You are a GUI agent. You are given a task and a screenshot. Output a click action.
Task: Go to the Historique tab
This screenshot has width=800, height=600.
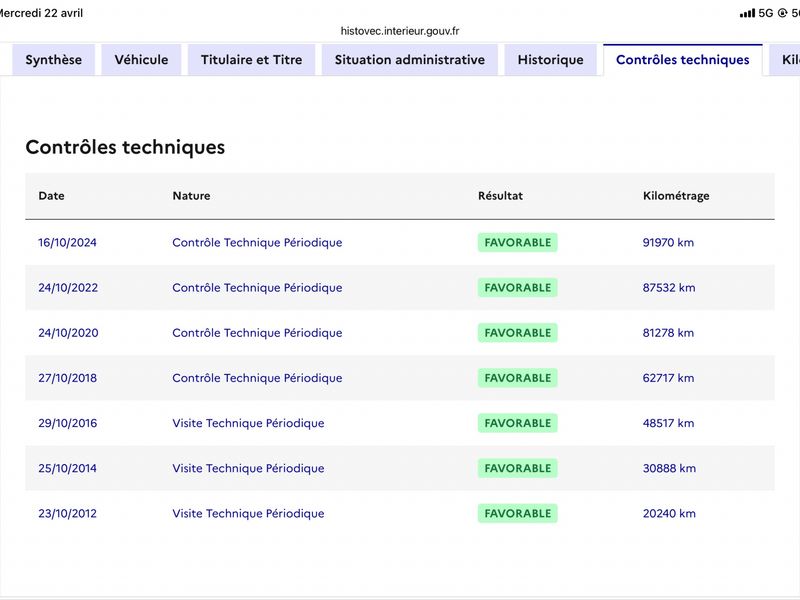click(551, 60)
